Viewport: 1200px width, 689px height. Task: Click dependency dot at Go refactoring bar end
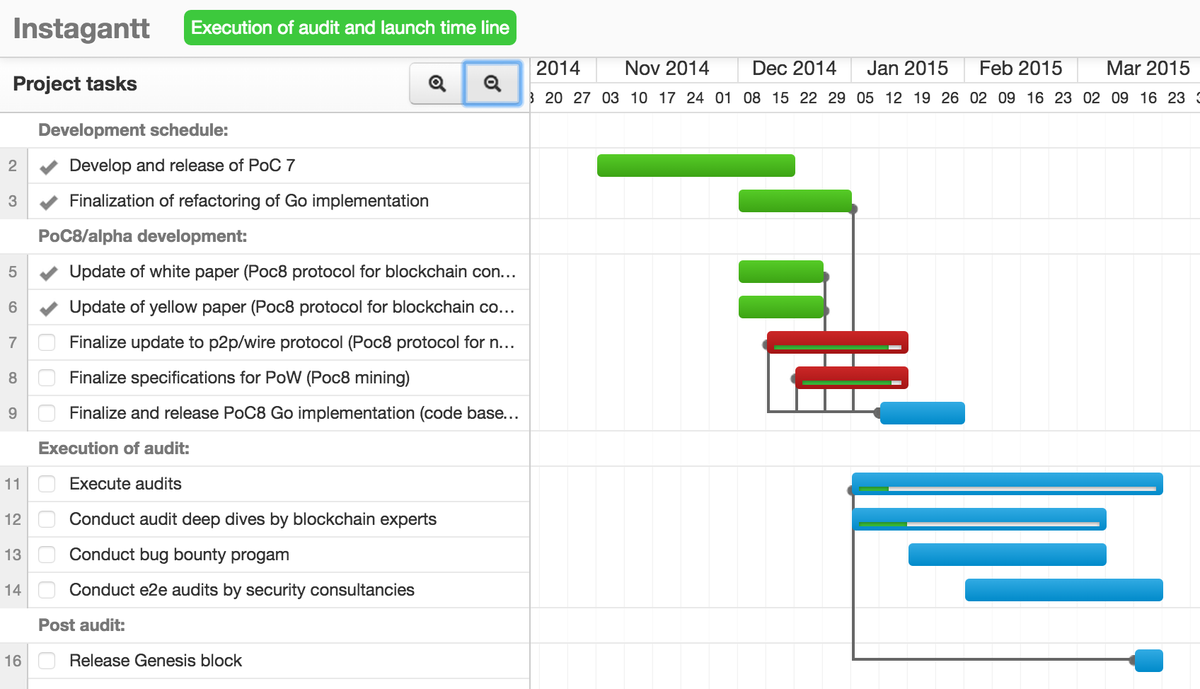853,209
